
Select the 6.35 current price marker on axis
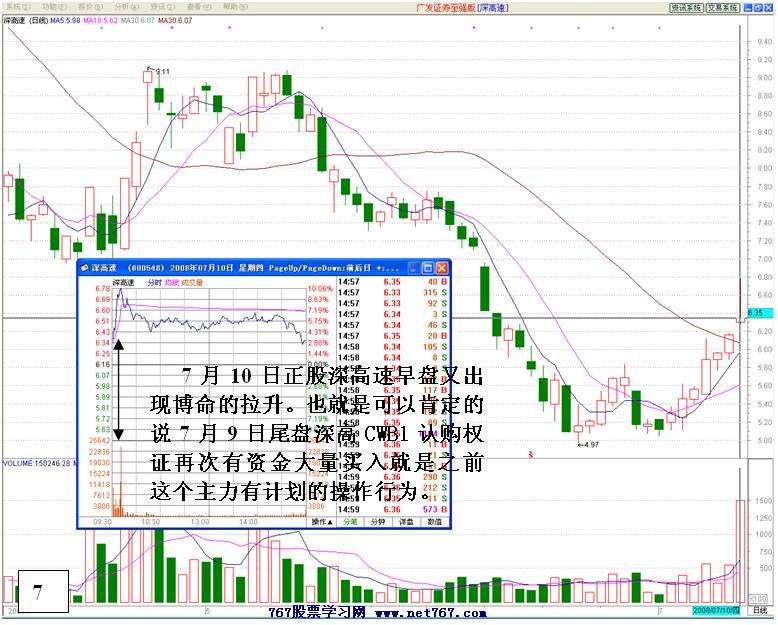click(756, 313)
